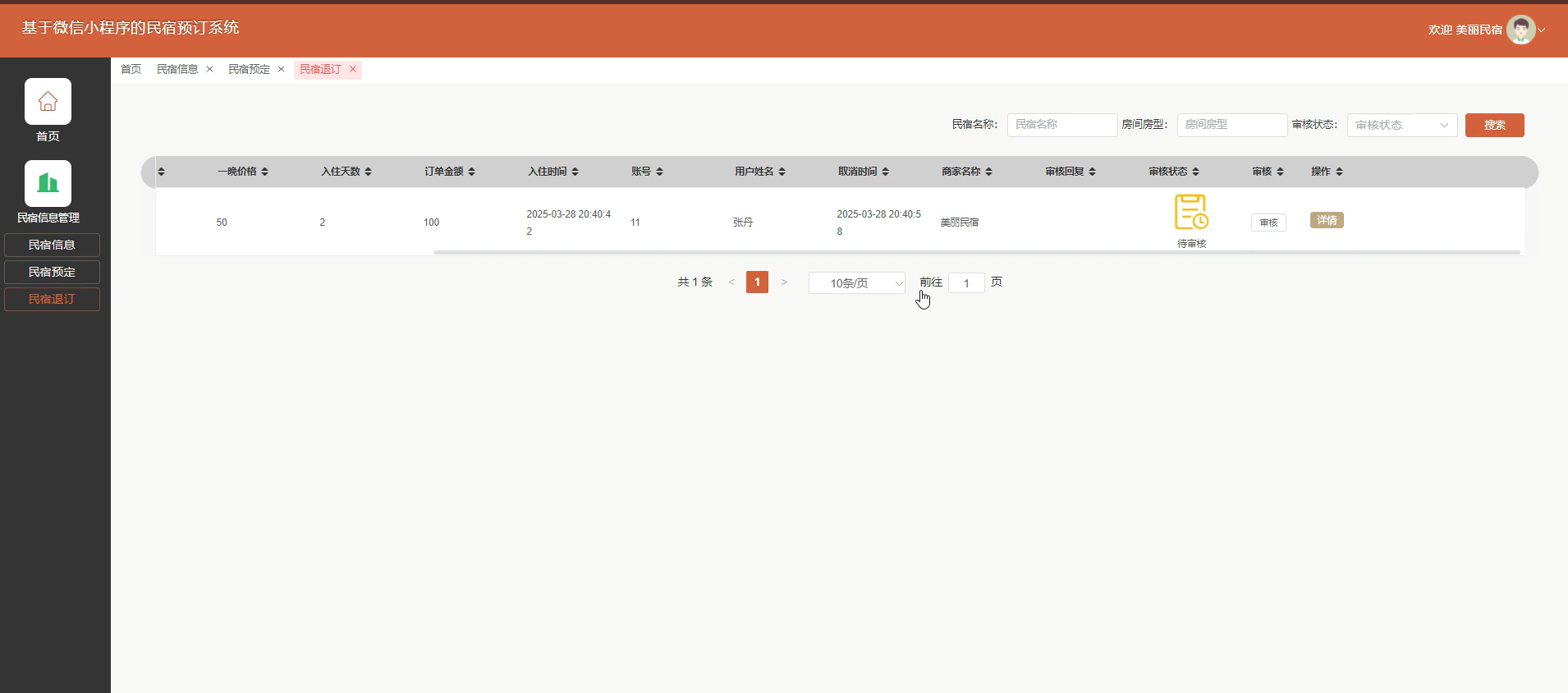Click the 2025-03-28 20:40:42 check-in time cell
1568x693 pixels.
click(x=568, y=223)
